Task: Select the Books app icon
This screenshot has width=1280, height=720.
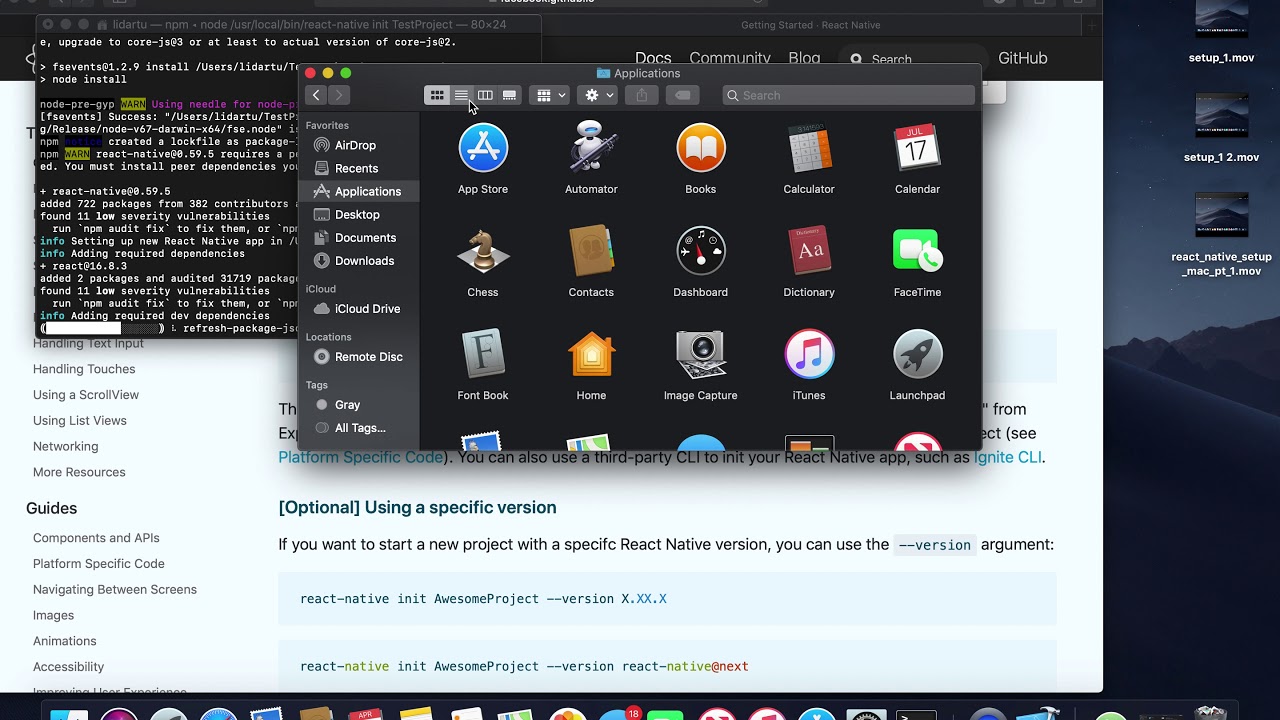Action: pyautogui.click(x=701, y=148)
